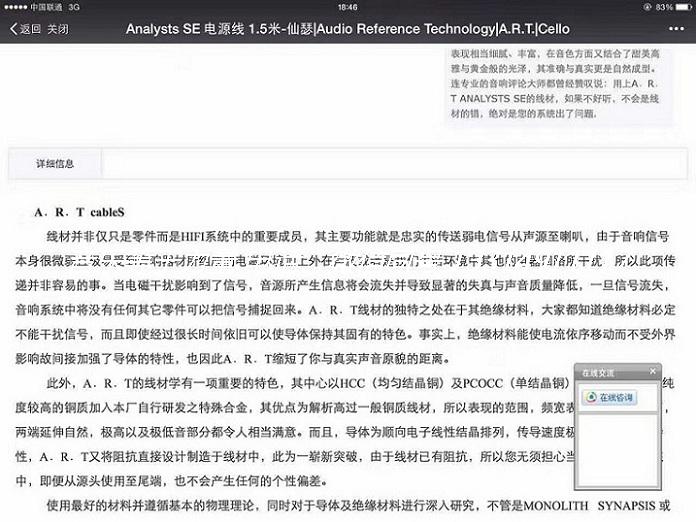696x522 pixels.
Task: Click the MONOLITH SYNAPSIS text
Action: pos(589,506)
